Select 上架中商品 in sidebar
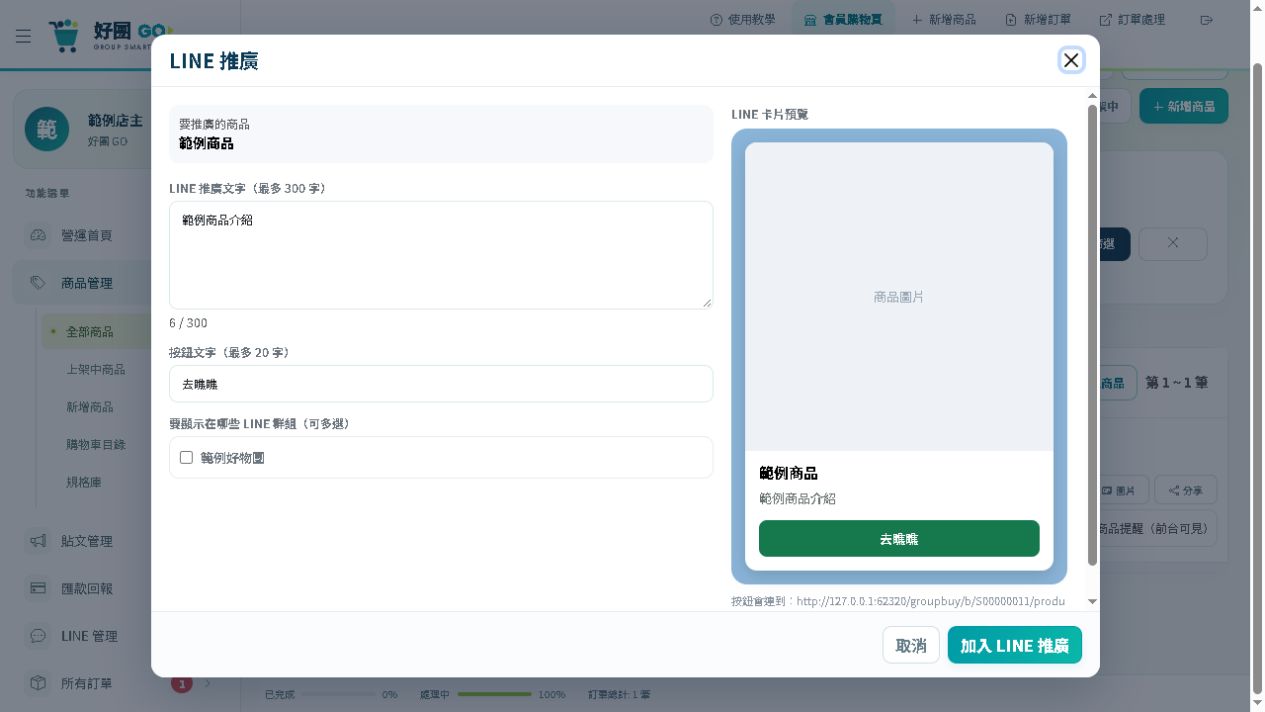The width and height of the screenshot is (1265, 712). pos(95,369)
